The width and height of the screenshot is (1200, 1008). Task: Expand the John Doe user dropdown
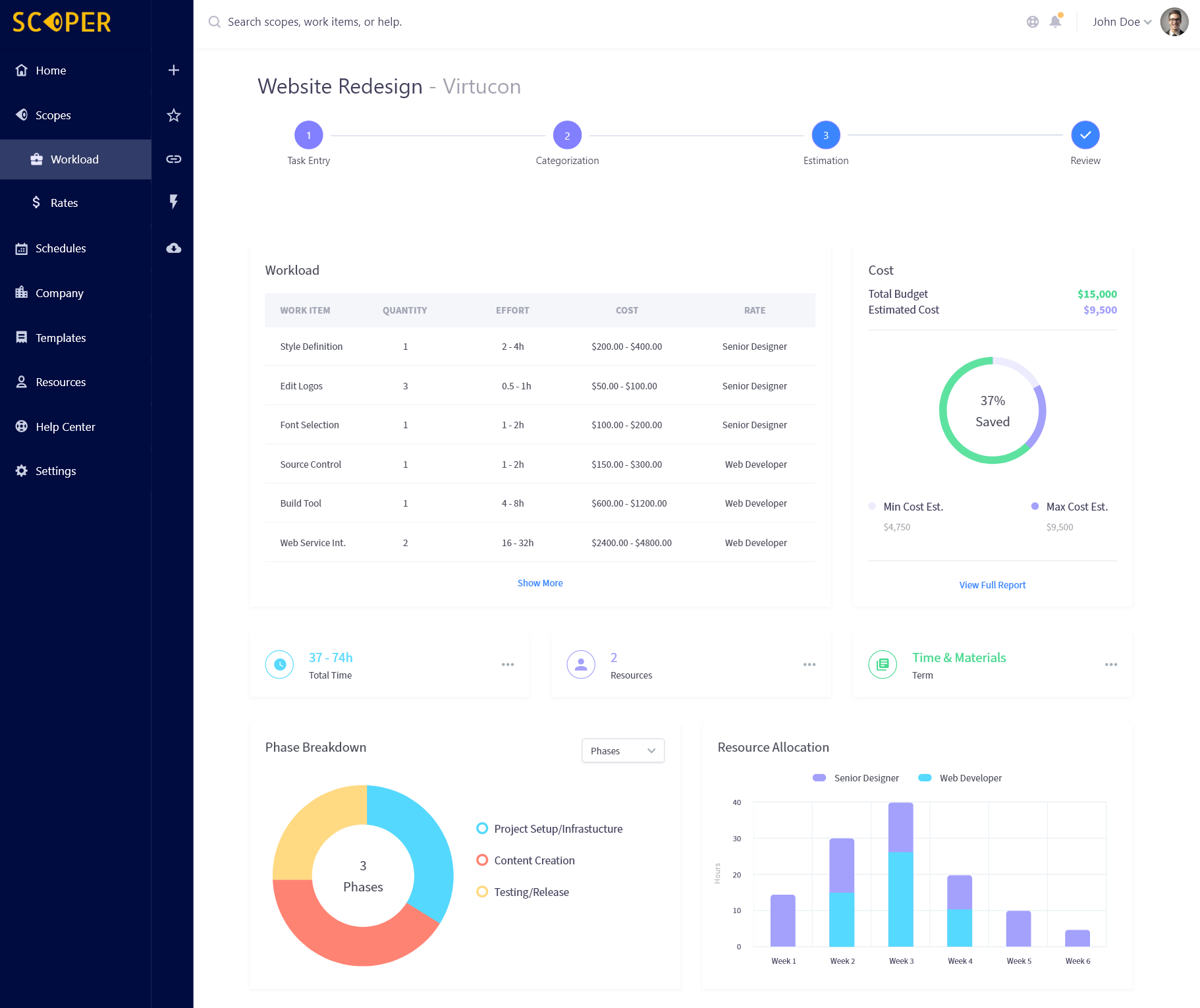click(1122, 22)
